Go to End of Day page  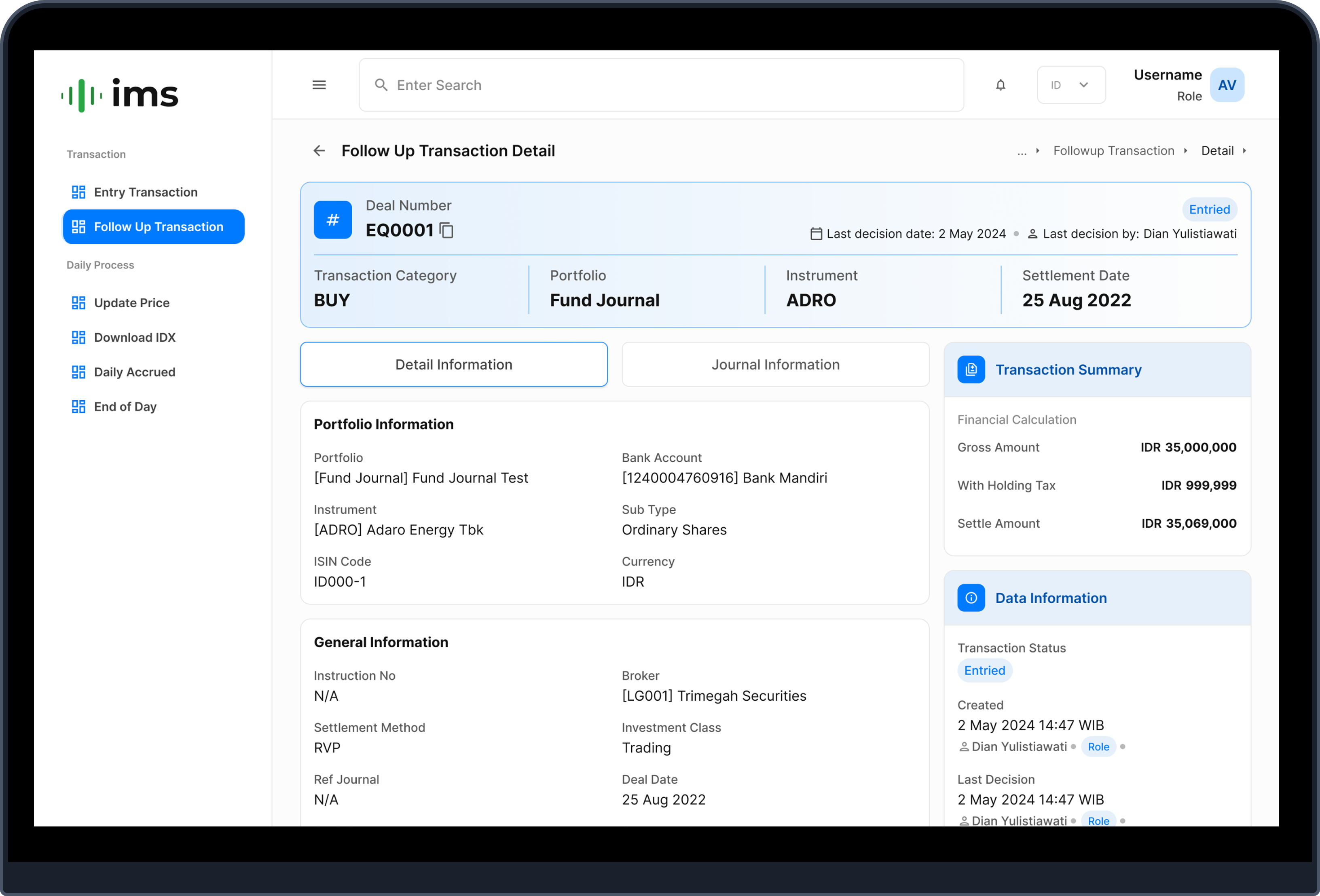[x=125, y=407]
